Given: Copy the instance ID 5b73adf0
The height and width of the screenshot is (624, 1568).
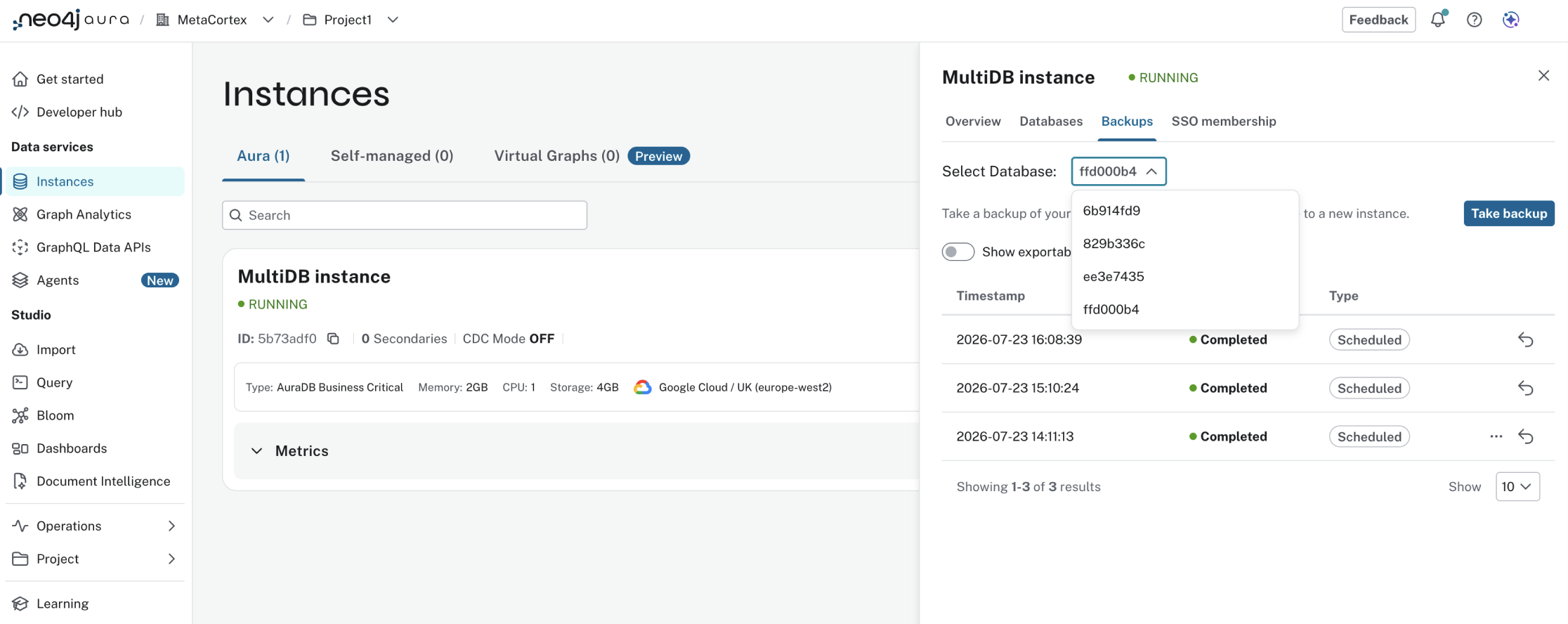Looking at the screenshot, I should pyautogui.click(x=334, y=339).
